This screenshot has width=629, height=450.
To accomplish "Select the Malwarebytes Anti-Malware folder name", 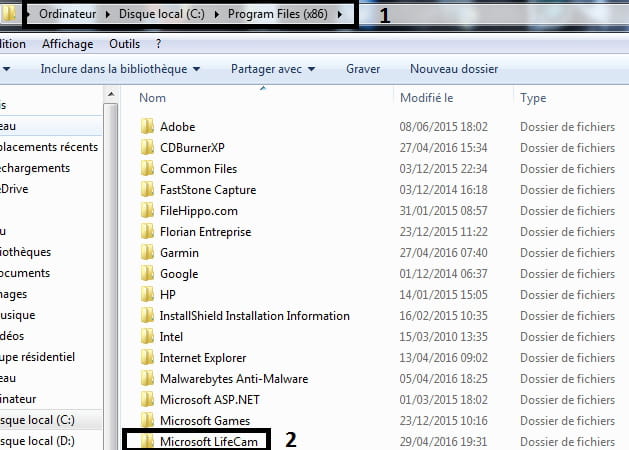I will click(234, 379).
